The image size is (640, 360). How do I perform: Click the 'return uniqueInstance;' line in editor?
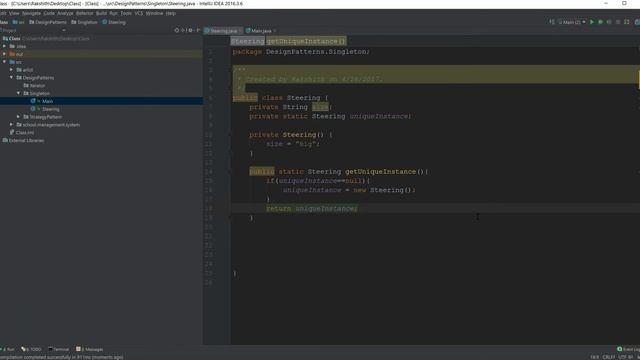point(312,209)
